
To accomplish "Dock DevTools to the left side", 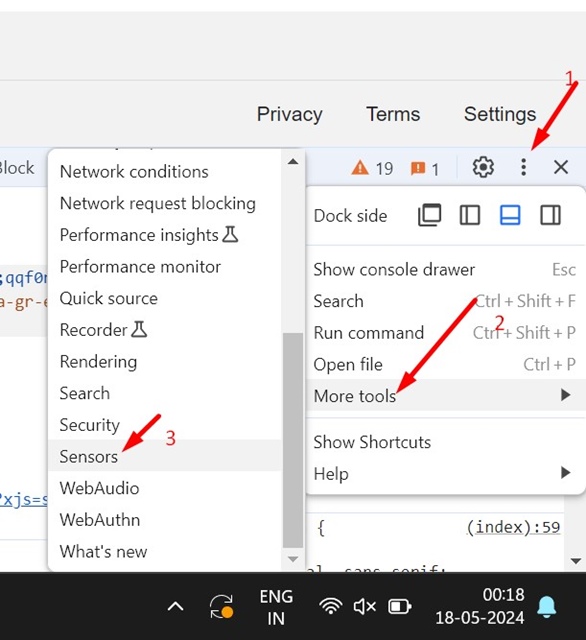I will (470, 215).
